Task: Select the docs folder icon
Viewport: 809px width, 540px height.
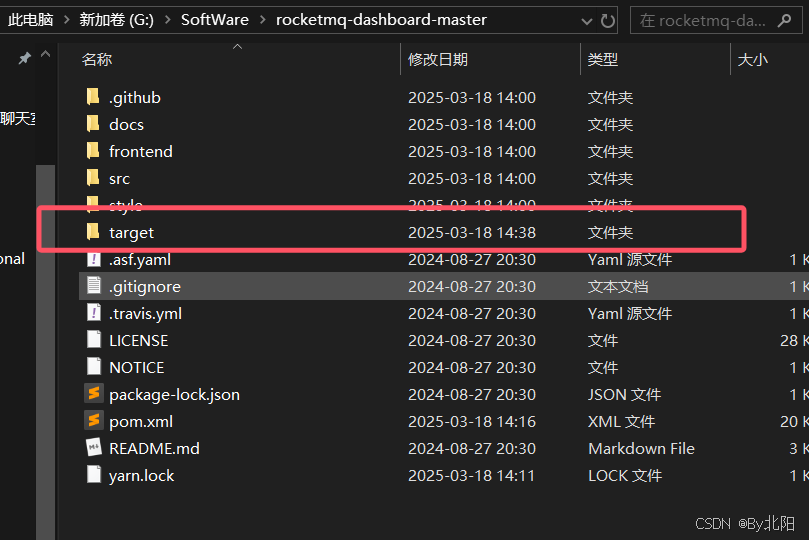Action: tap(93, 124)
